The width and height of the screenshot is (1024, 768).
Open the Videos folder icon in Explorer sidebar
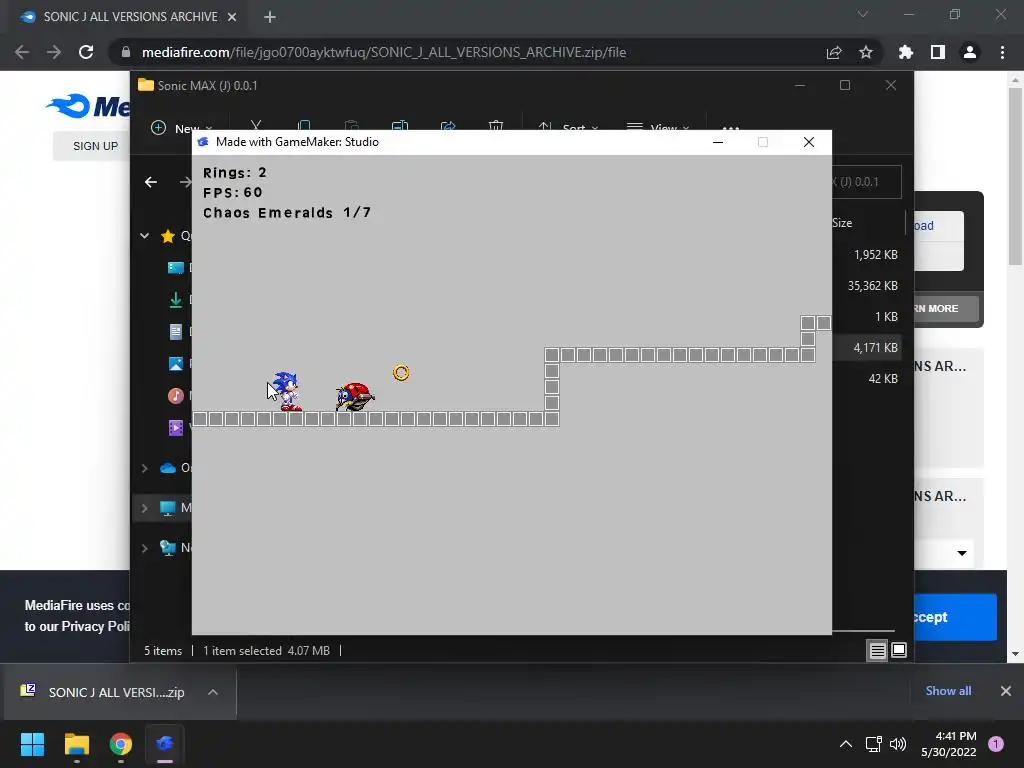click(176, 428)
